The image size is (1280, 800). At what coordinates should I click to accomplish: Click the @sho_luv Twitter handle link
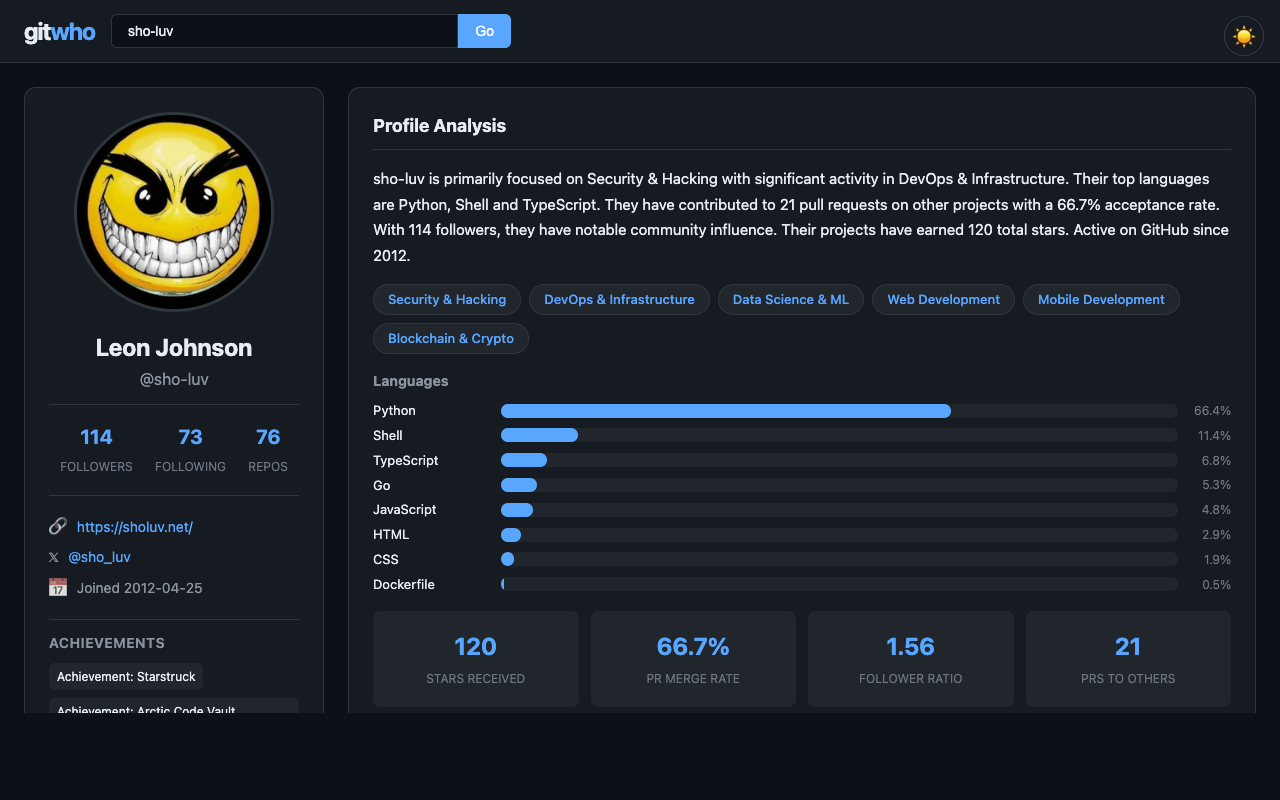[x=99, y=556]
